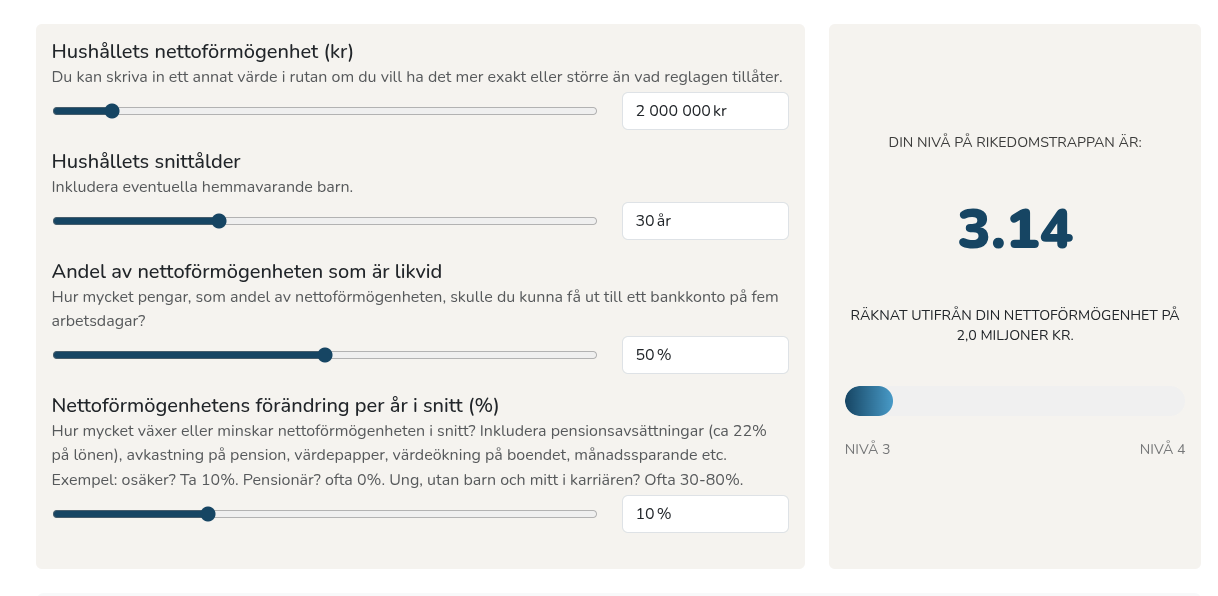1218x596 pixels.
Task: Click the "Hushållets snittålder" heading
Action: (146, 161)
